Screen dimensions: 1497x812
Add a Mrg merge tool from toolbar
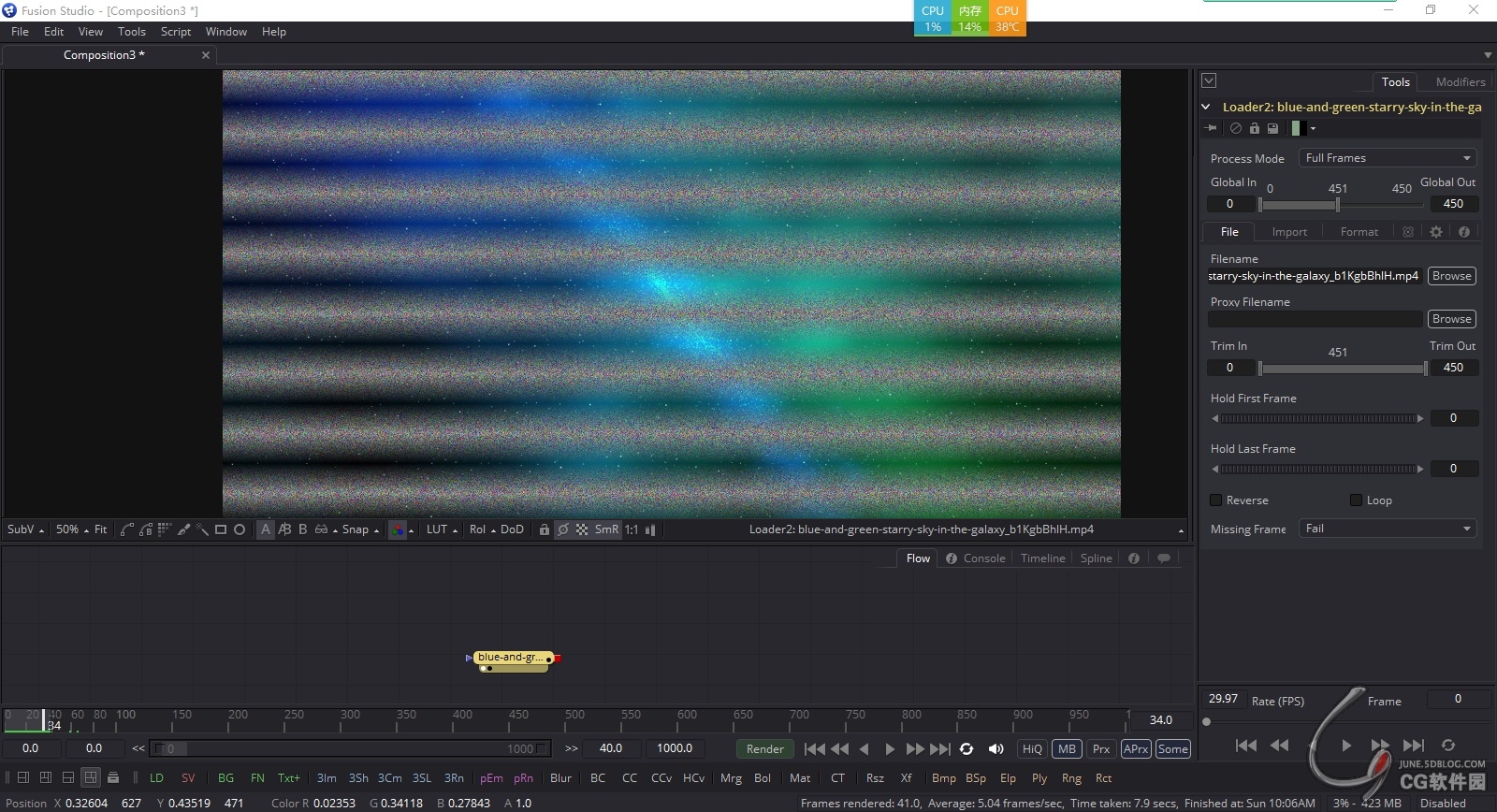click(x=731, y=778)
